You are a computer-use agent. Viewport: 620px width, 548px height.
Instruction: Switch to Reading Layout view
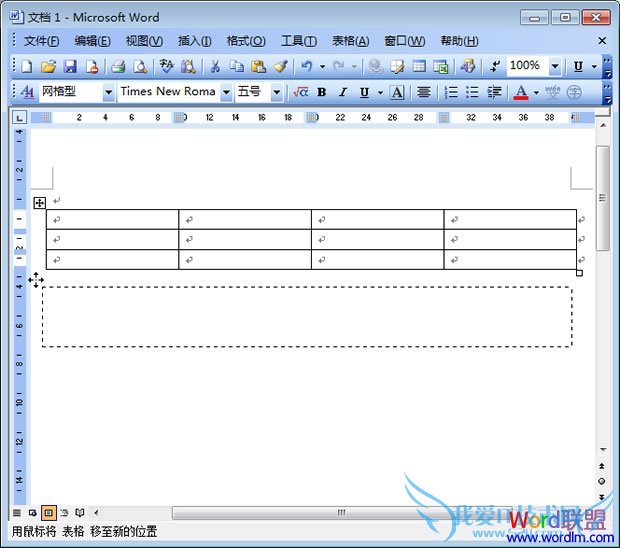[x=80, y=513]
